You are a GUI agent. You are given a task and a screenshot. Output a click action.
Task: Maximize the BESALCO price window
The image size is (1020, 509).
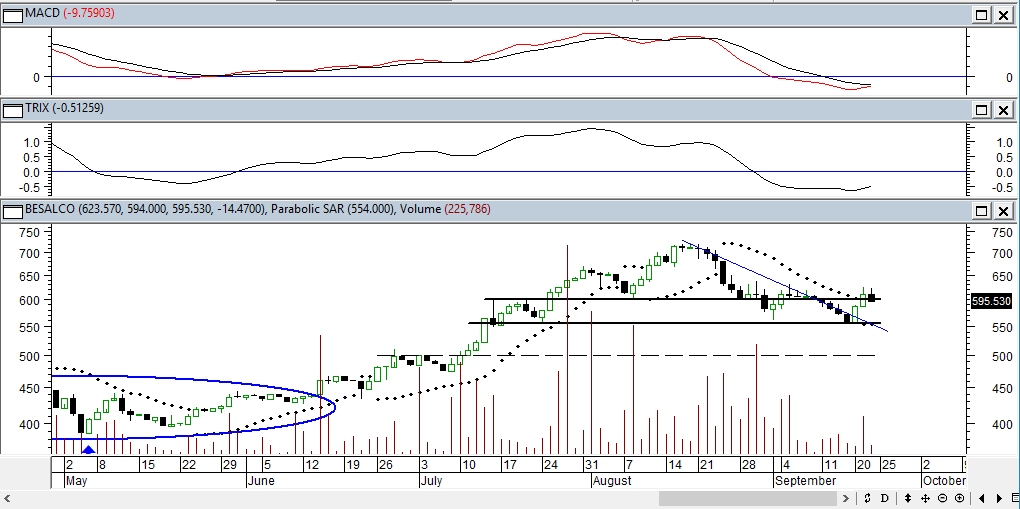982,210
